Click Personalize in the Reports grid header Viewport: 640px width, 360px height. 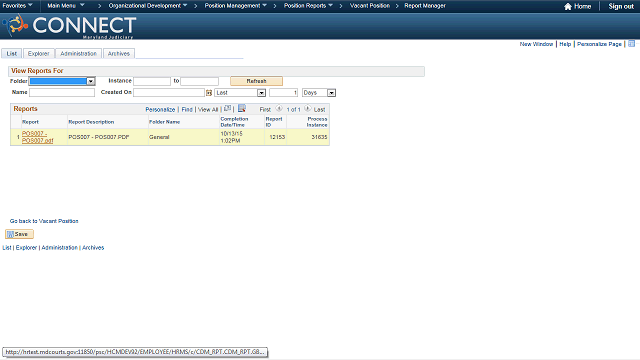point(160,109)
